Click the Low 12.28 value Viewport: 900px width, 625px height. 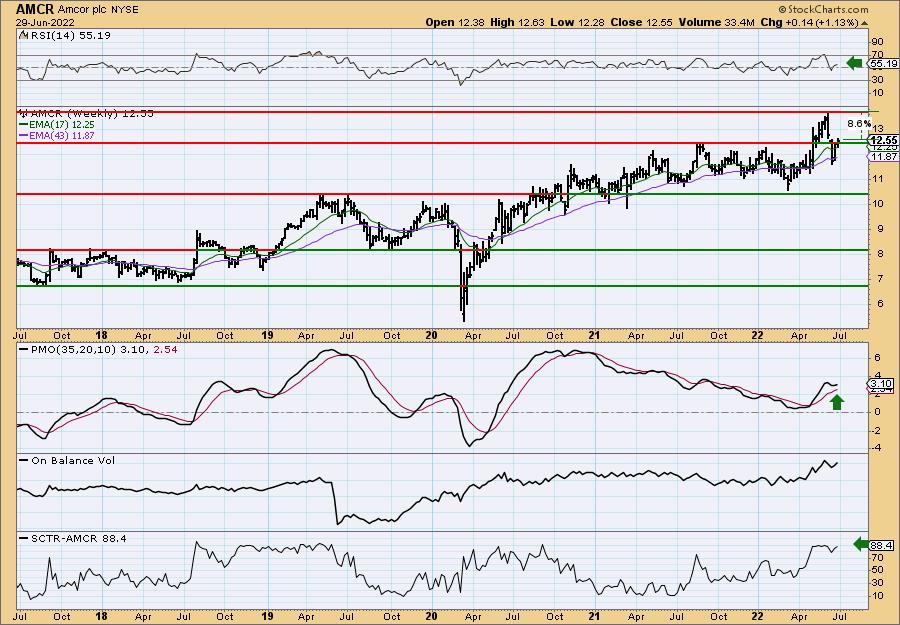pos(576,22)
